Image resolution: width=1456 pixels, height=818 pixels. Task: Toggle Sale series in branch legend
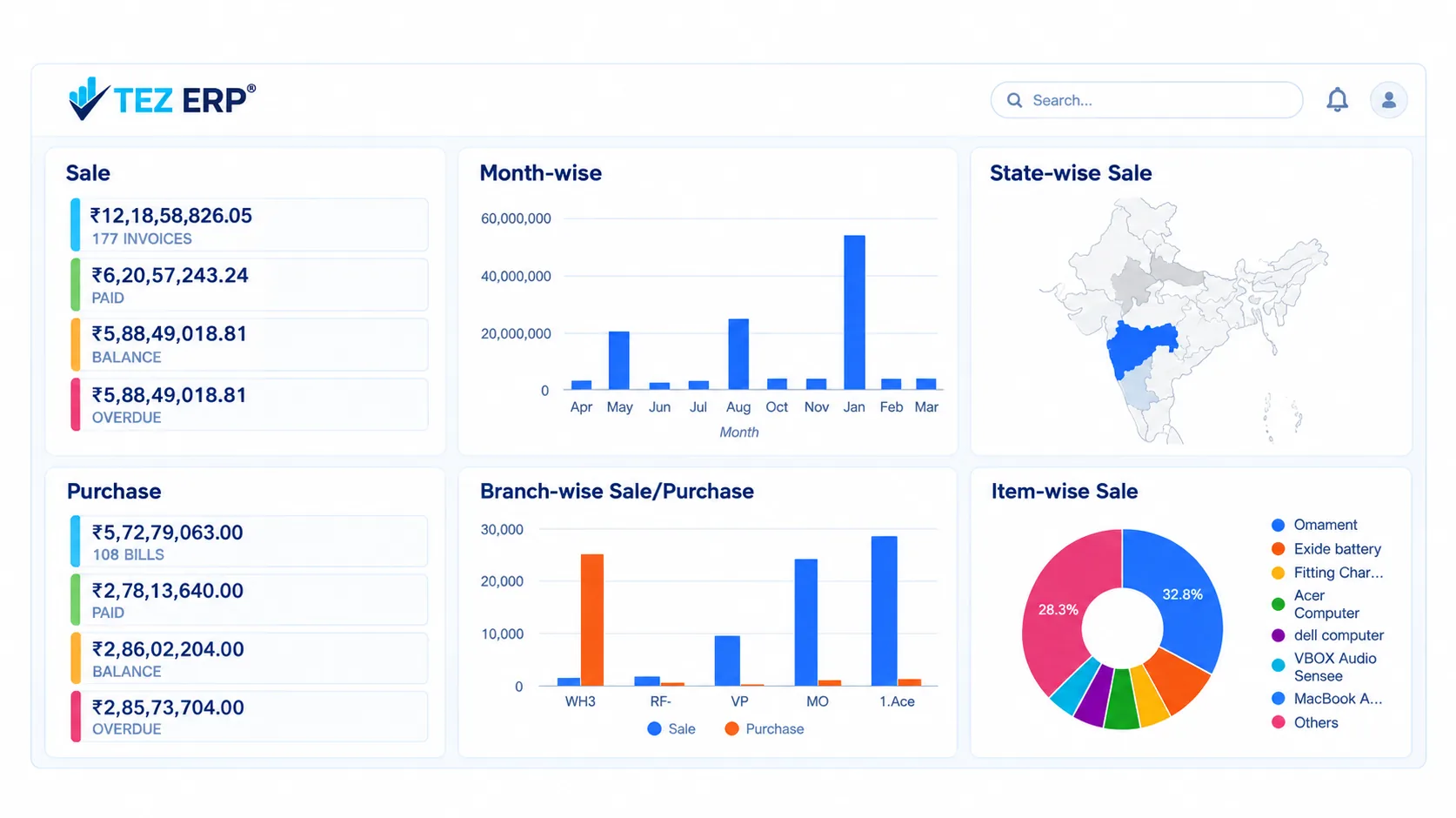671,728
